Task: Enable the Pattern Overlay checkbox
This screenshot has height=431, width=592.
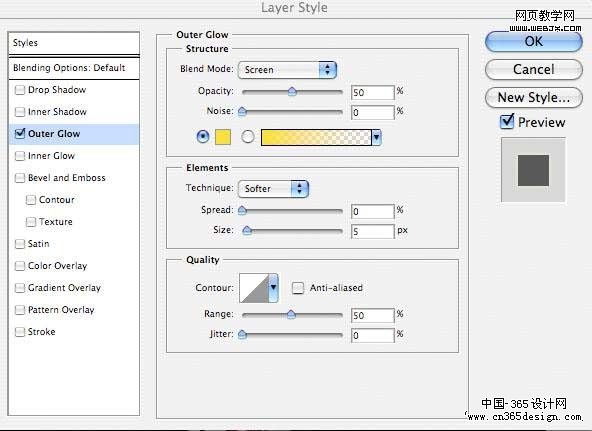Action: 20,310
